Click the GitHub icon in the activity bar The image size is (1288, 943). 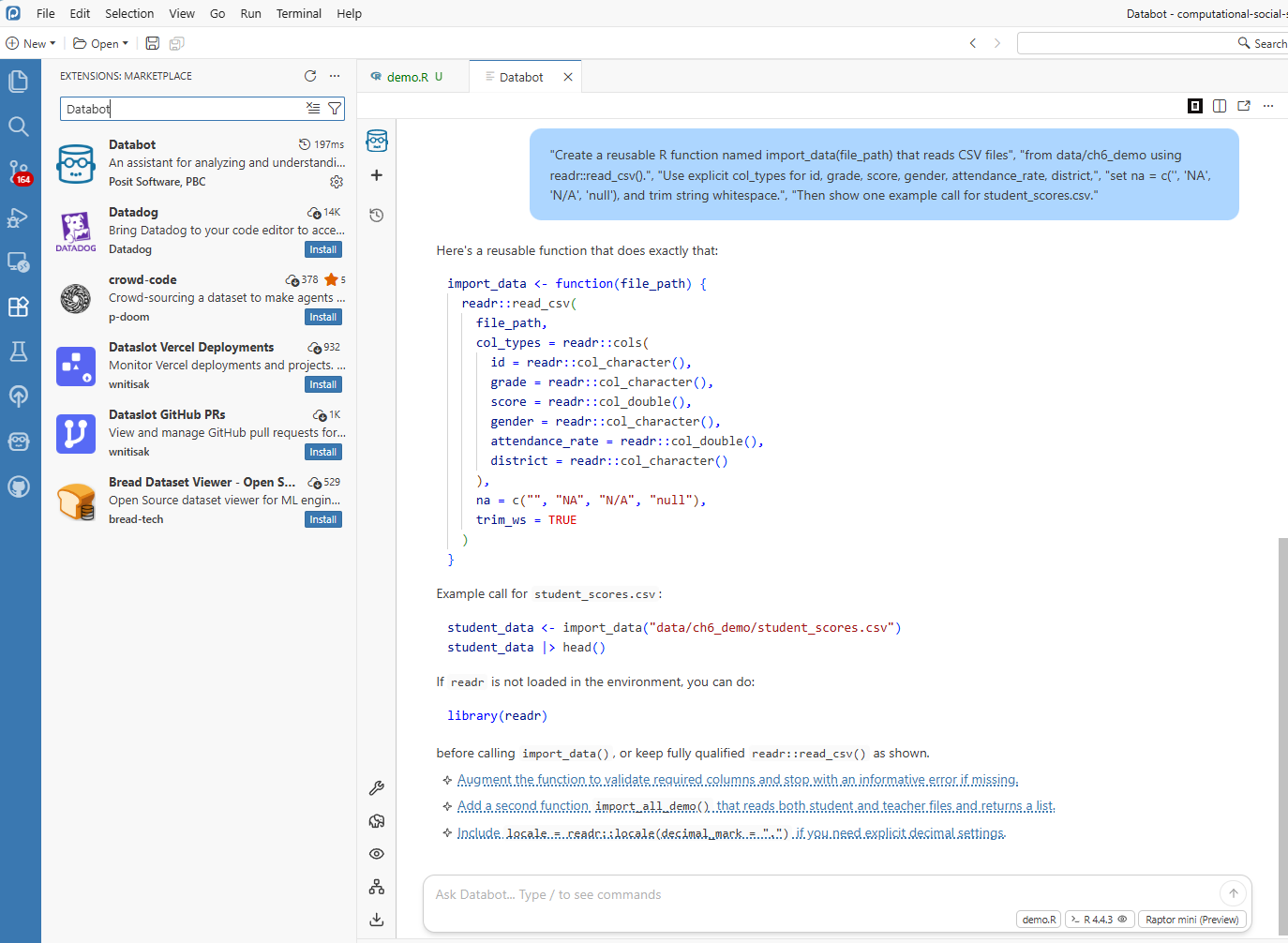coord(19,486)
